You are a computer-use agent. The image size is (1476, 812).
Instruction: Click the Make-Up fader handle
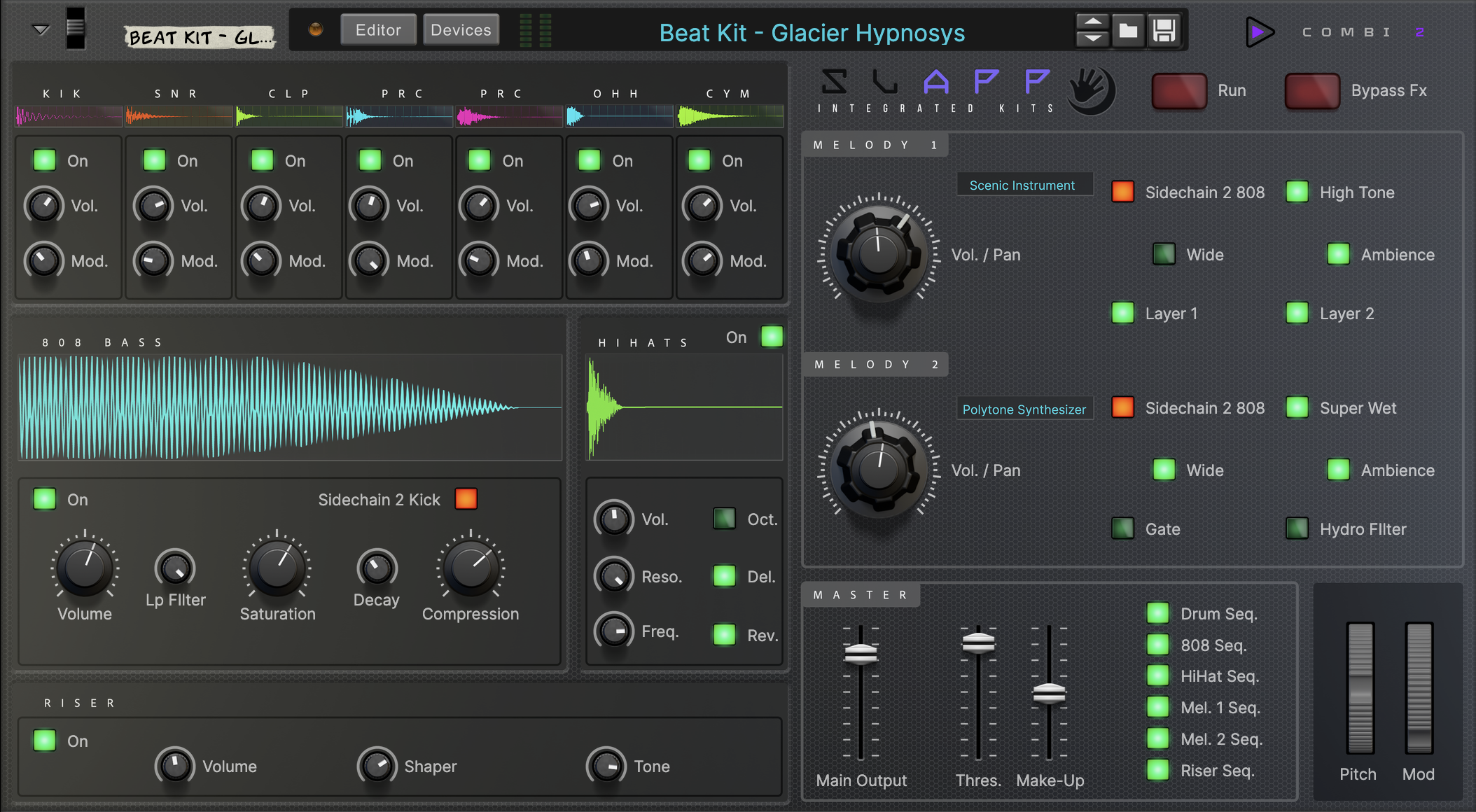(x=1049, y=694)
